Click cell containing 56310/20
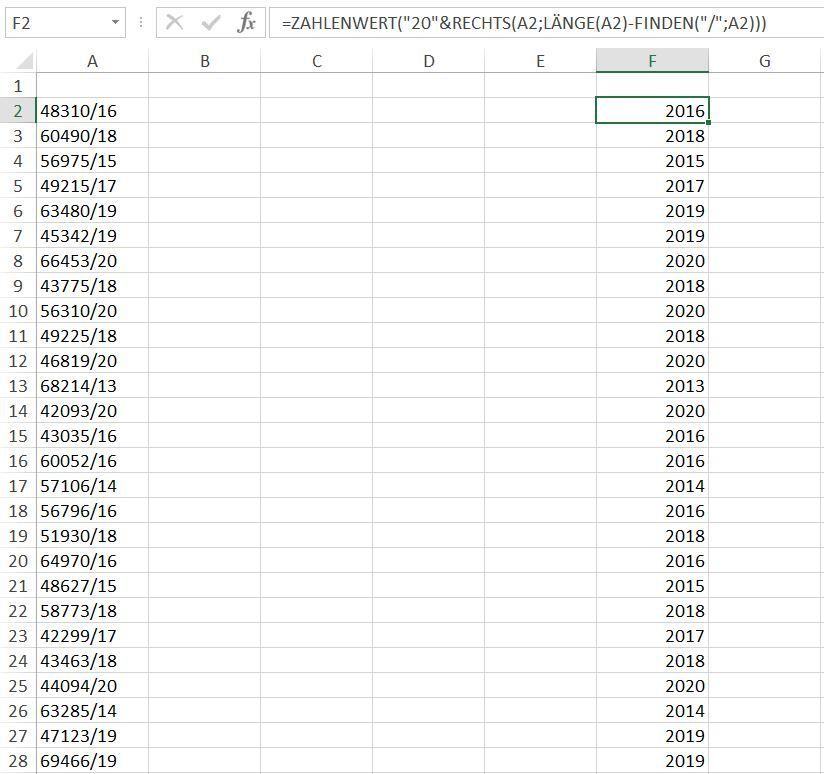The height and width of the screenshot is (774, 824). tap(92, 311)
